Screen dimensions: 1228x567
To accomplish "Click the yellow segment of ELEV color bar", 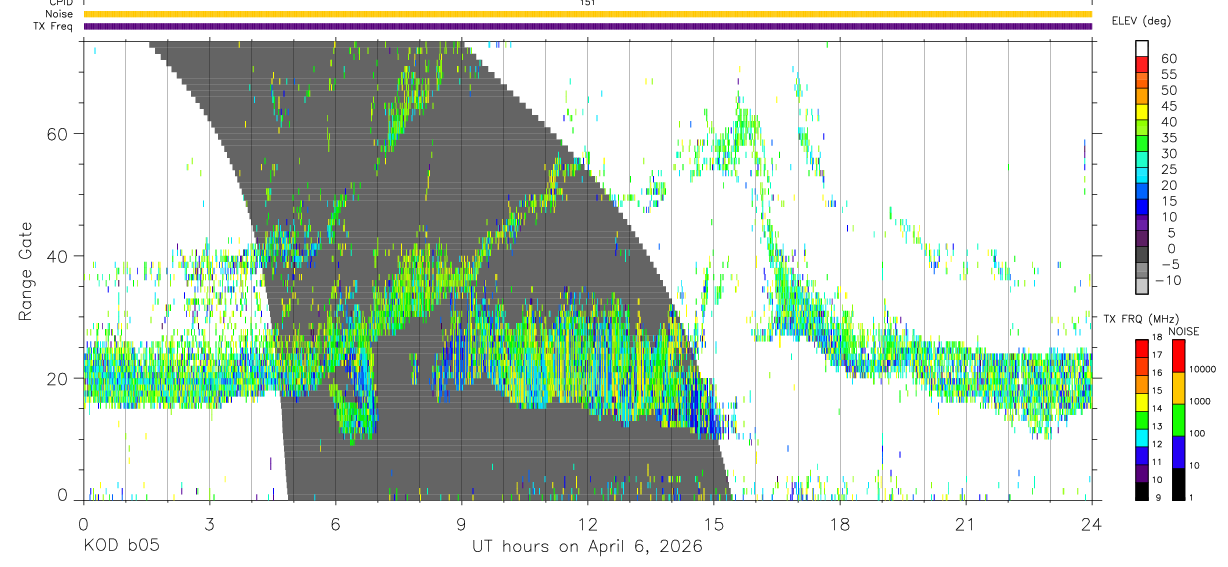I will (1142, 113).
